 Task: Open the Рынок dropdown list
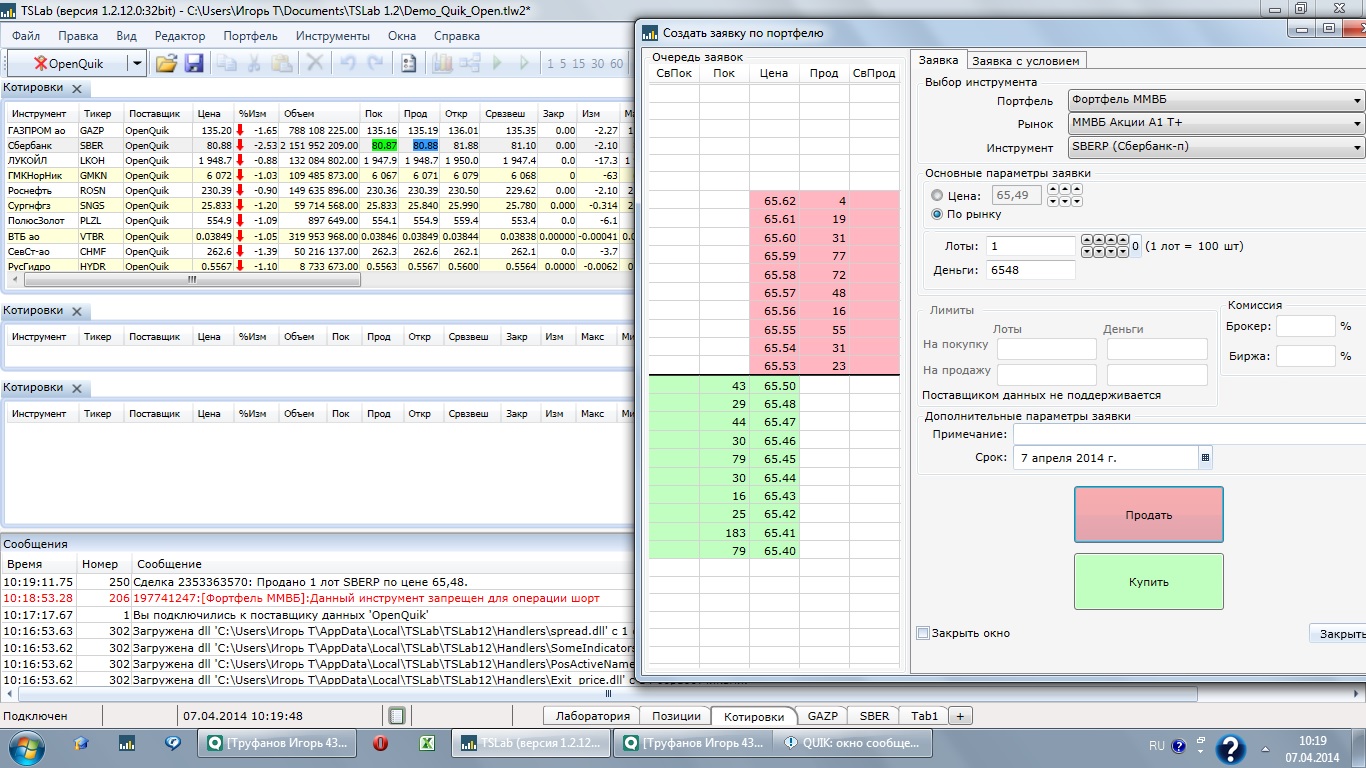click(x=1357, y=124)
